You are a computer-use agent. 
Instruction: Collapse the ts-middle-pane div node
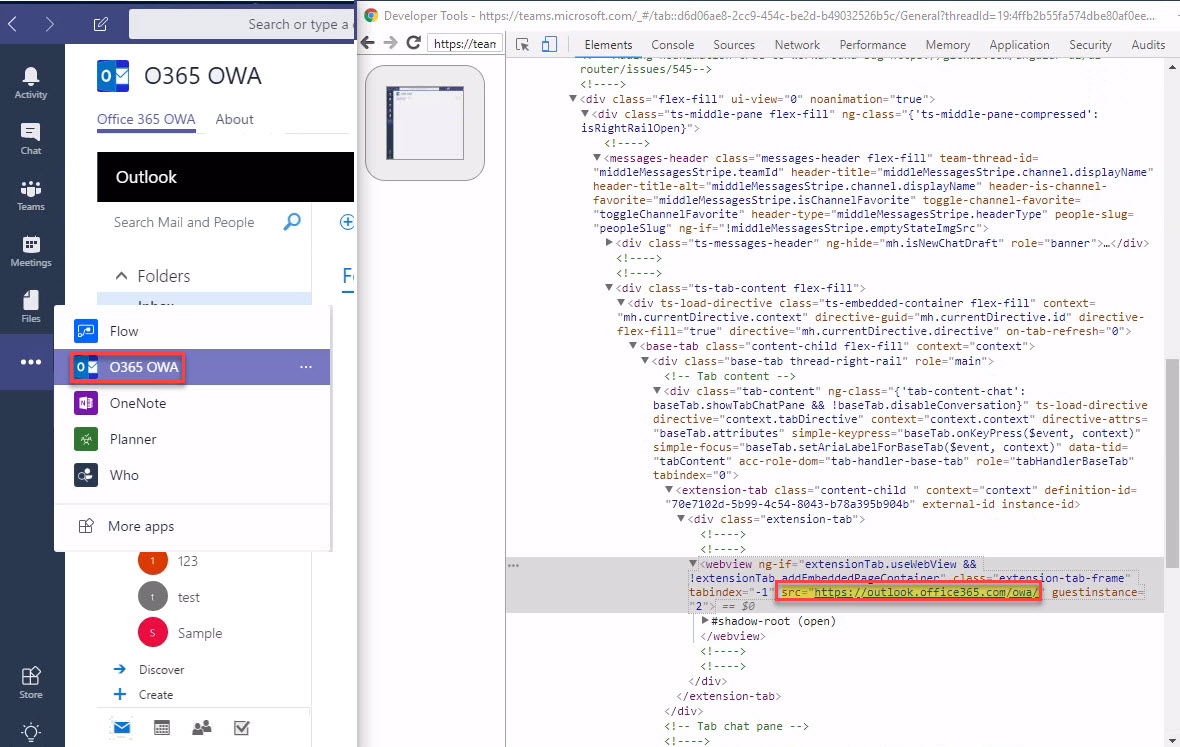pyautogui.click(x=585, y=114)
